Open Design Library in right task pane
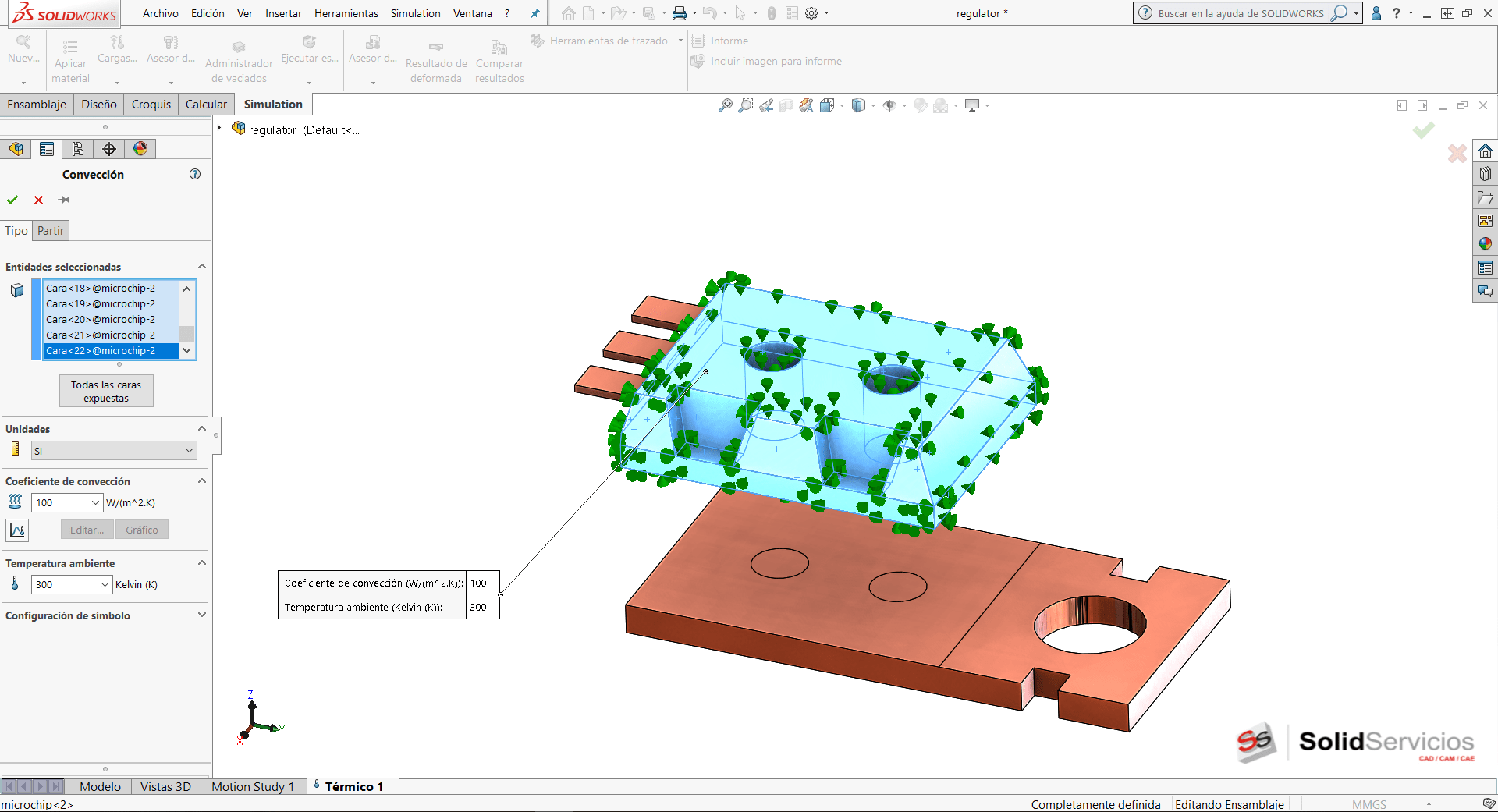 (1485, 174)
